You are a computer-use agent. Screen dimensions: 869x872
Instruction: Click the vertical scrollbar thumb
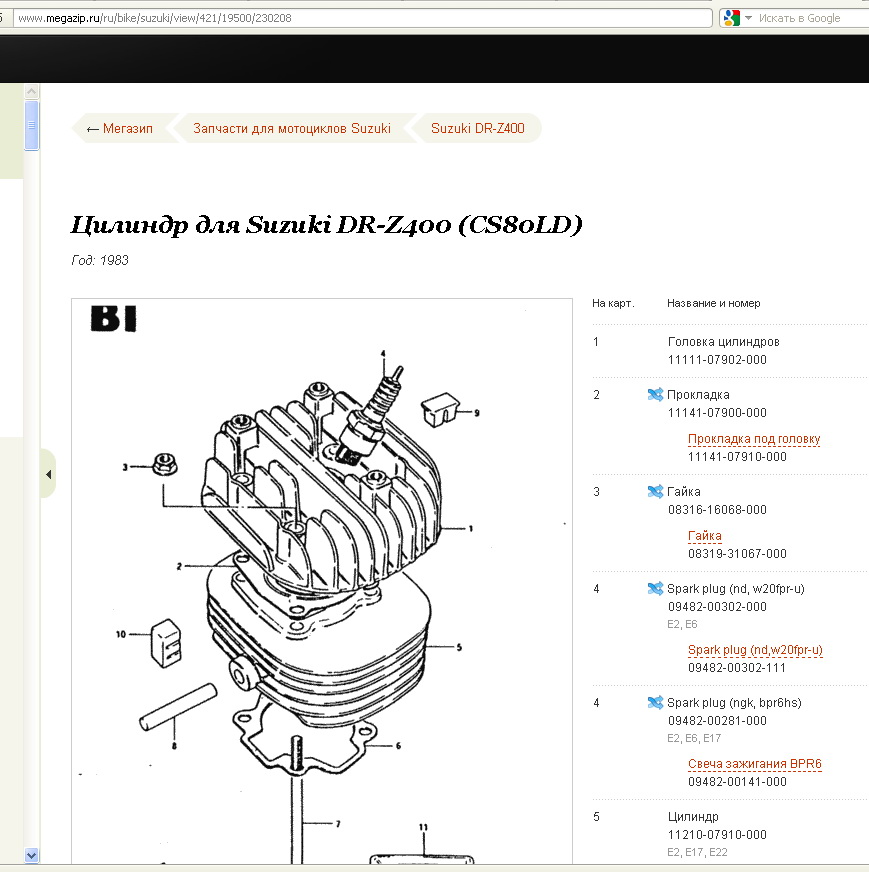click(32, 125)
